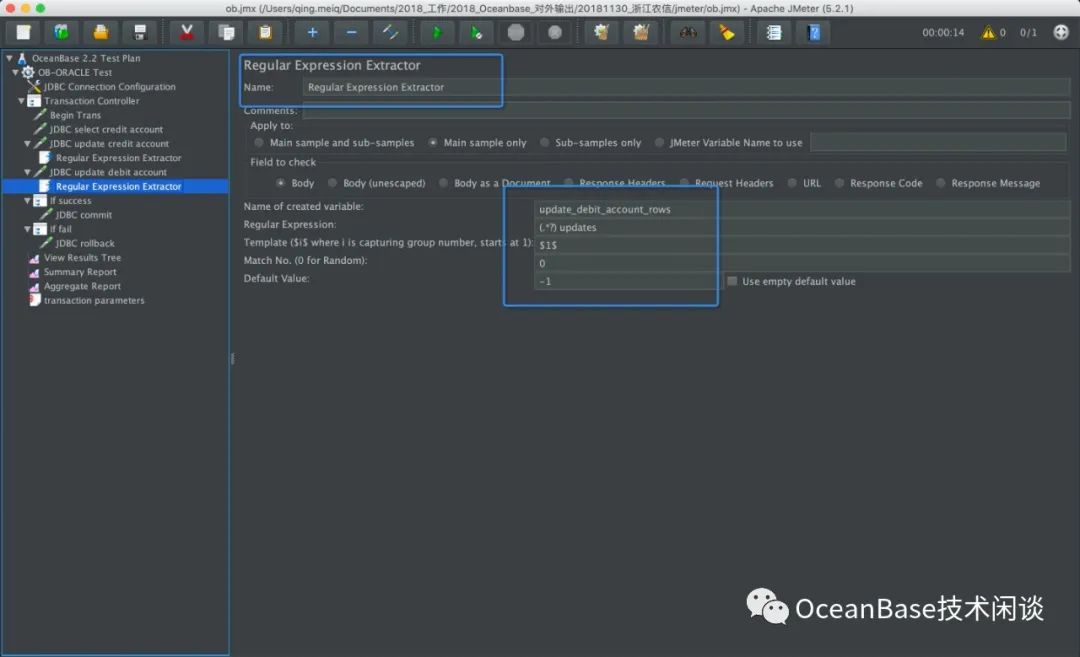Click the Clear All broom icon
Viewport: 1080px width, 657px height.
point(727,32)
